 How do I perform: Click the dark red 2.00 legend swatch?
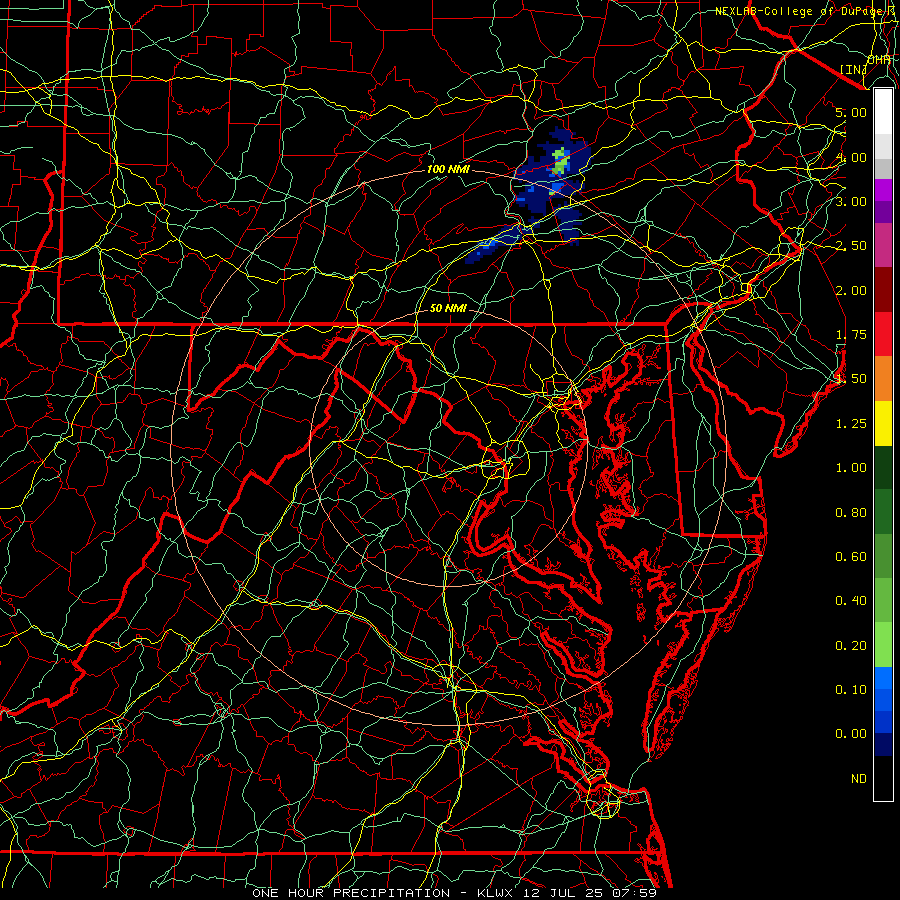click(883, 290)
